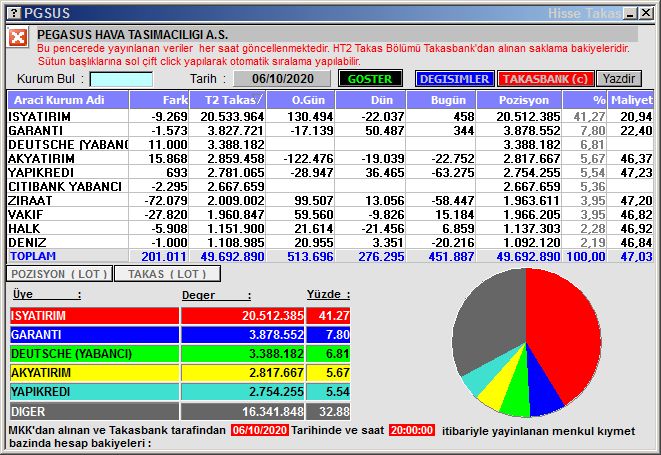Image resolution: width=661 pixels, height=455 pixels.
Task: Click total Fark value 201.011
Action: pos(164,256)
